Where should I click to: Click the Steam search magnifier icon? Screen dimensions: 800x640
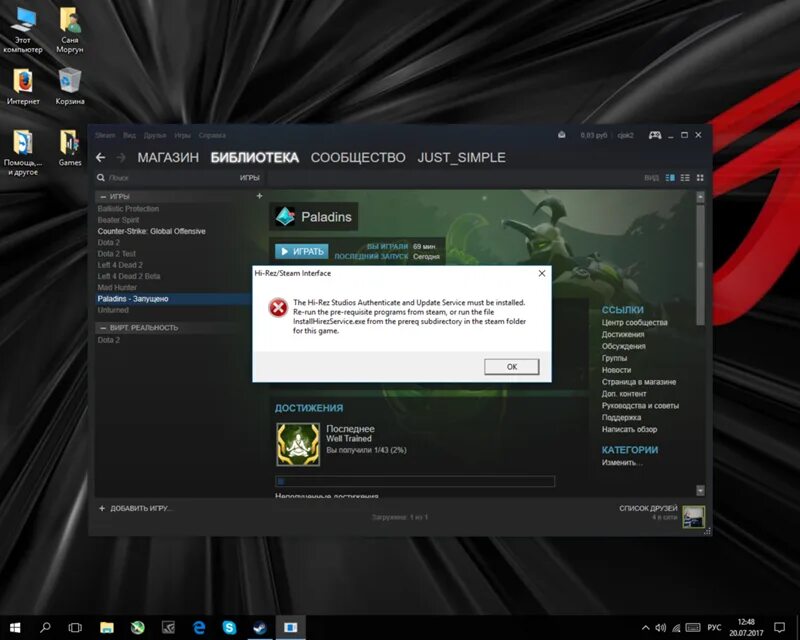coord(101,178)
